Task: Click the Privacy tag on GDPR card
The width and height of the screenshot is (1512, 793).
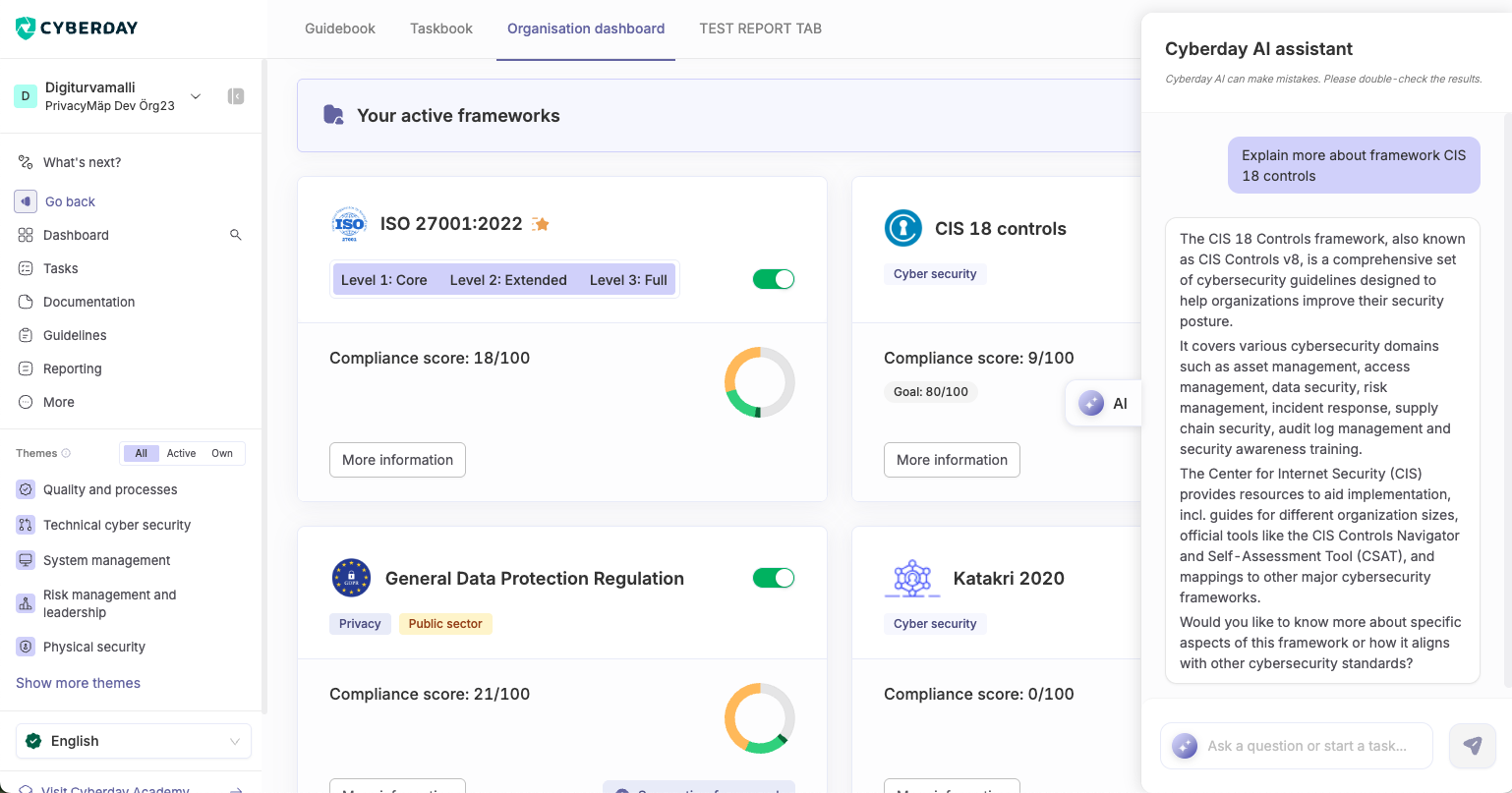Action: pyautogui.click(x=360, y=624)
